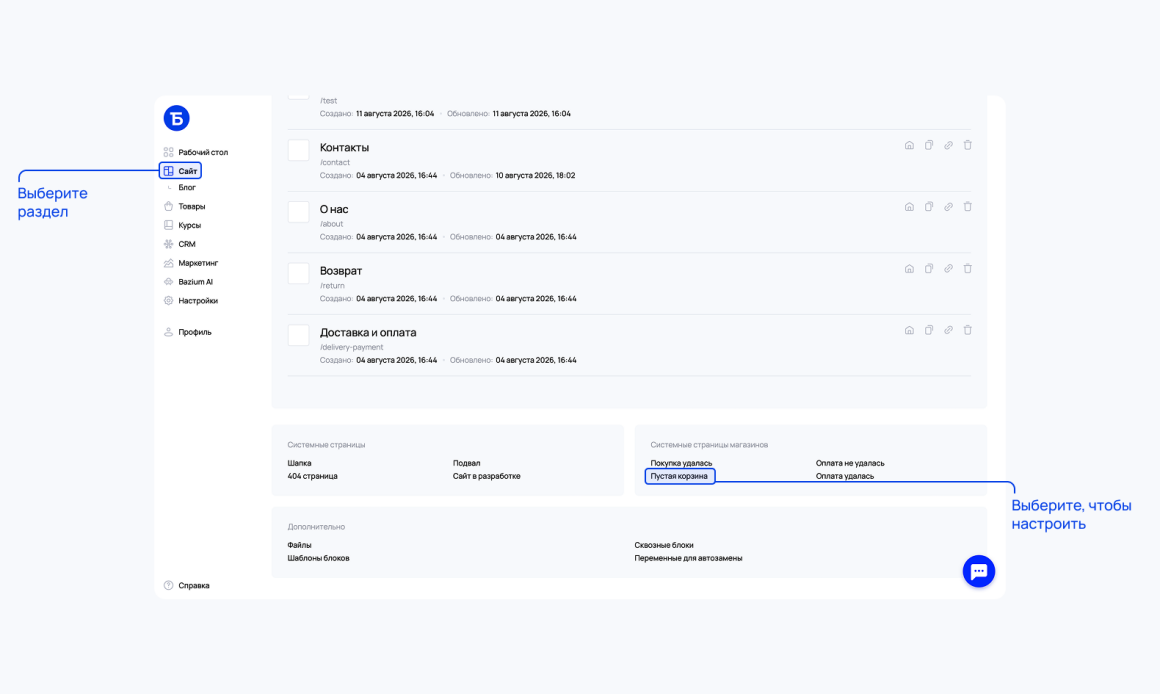Open Справка help
Image resolution: width=1160 pixels, height=694 pixels.
click(x=186, y=585)
